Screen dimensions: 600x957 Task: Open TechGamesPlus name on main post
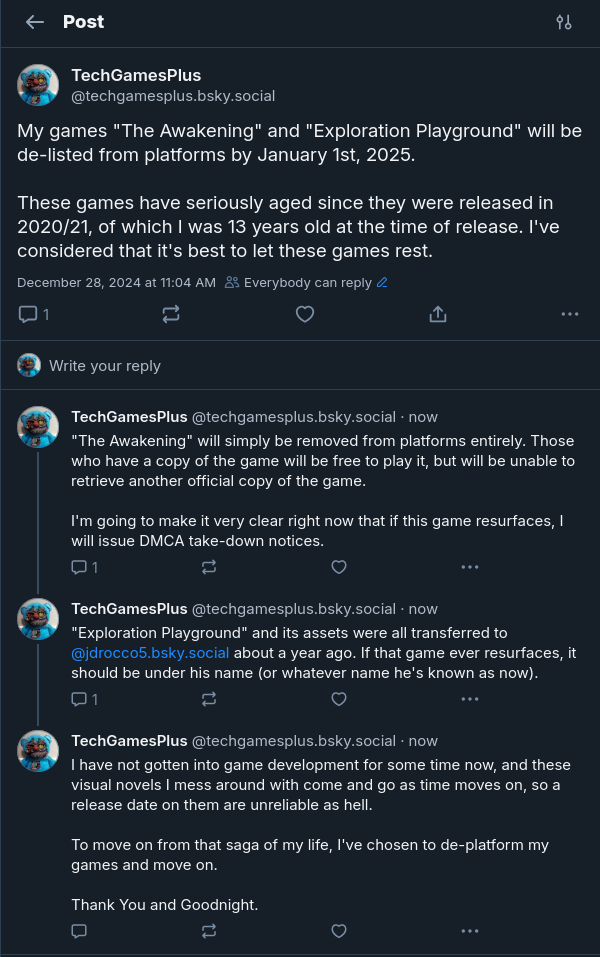[x=136, y=76]
